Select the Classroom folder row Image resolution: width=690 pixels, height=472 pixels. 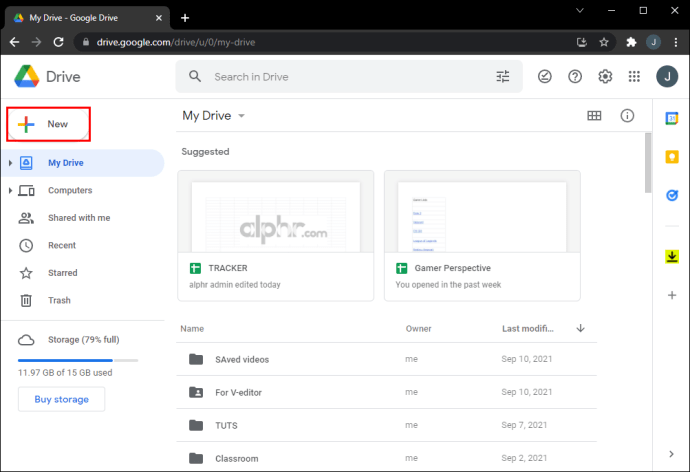386,457
